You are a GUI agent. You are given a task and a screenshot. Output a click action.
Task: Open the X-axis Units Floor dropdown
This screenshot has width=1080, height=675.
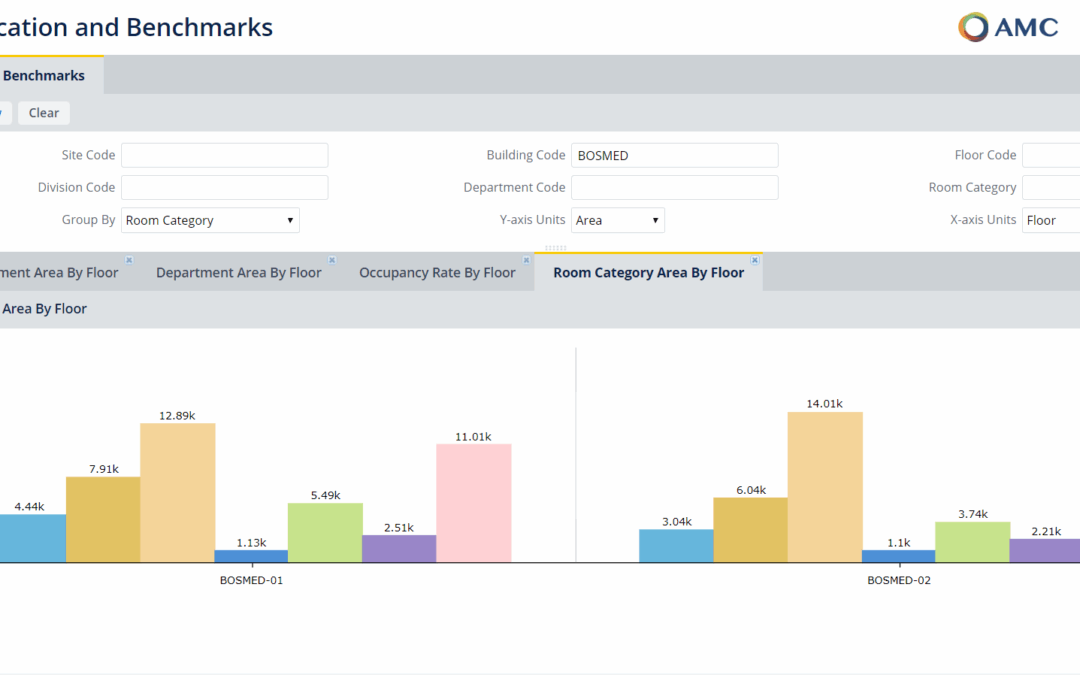(1051, 220)
